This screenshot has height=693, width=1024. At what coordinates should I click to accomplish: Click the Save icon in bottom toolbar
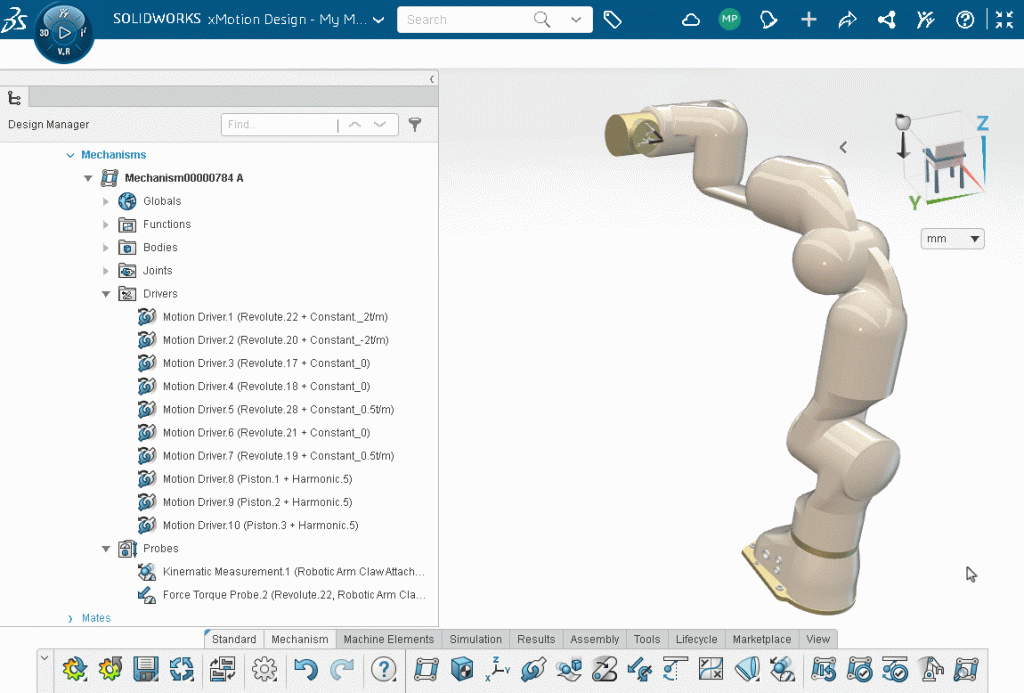pyautogui.click(x=147, y=669)
